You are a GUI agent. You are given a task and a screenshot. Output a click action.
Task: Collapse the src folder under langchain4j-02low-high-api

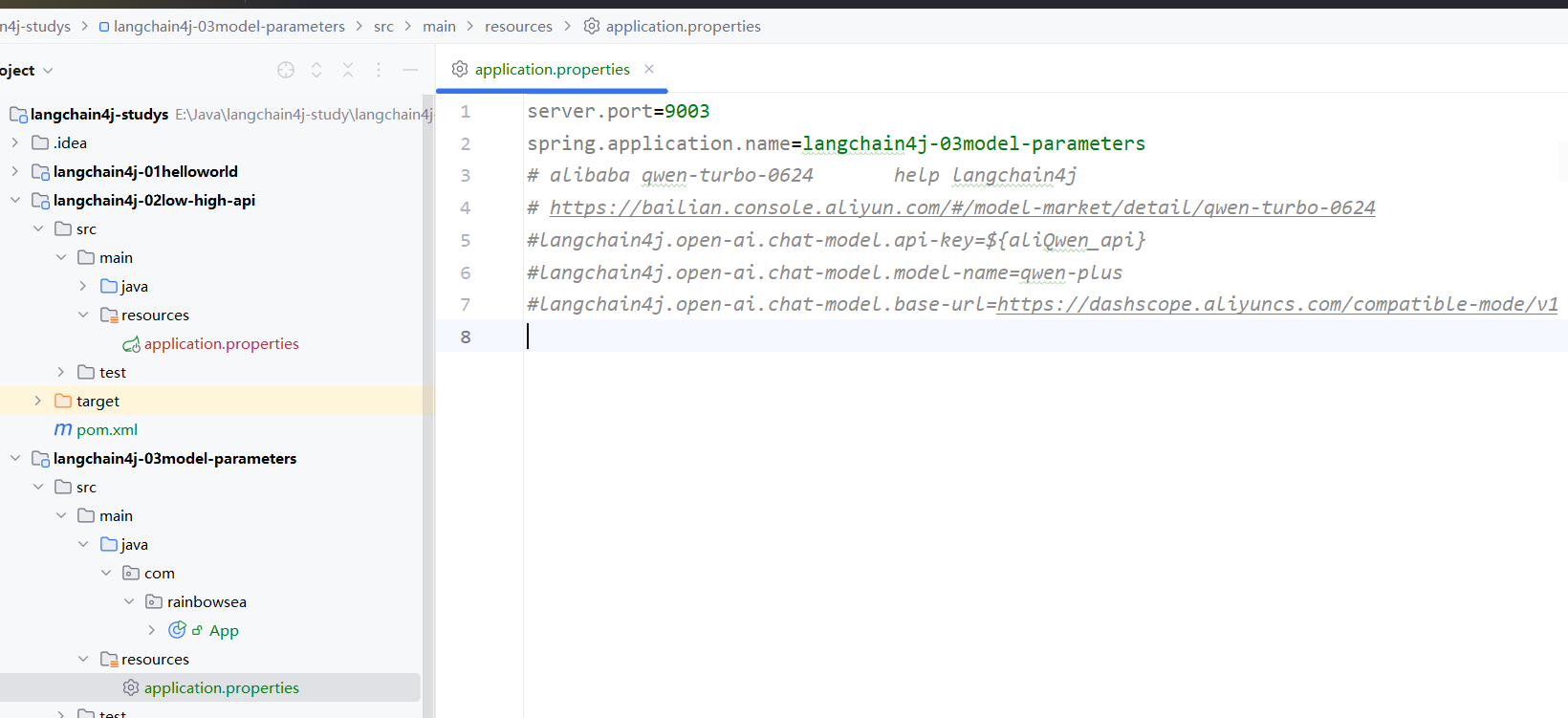(37, 228)
